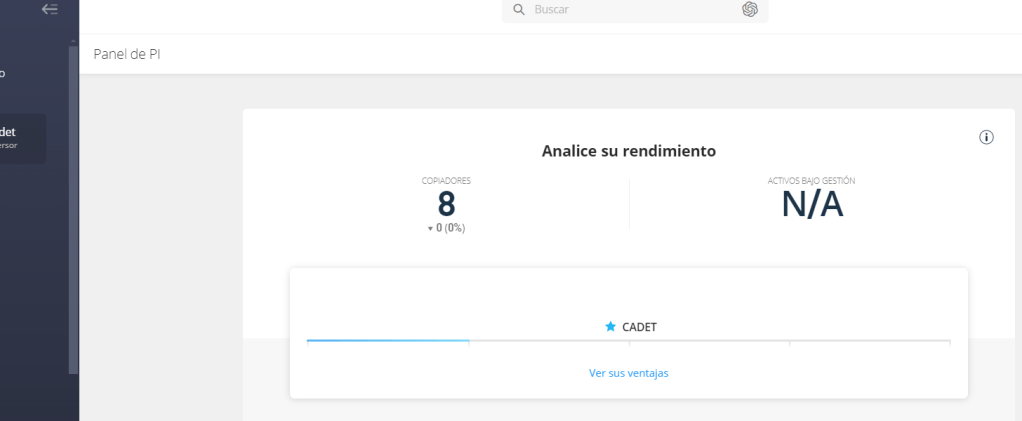This screenshot has width=1022, height=421.
Task: Collapse the sidebar with the left arrow
Action: (x=50, y=9)
